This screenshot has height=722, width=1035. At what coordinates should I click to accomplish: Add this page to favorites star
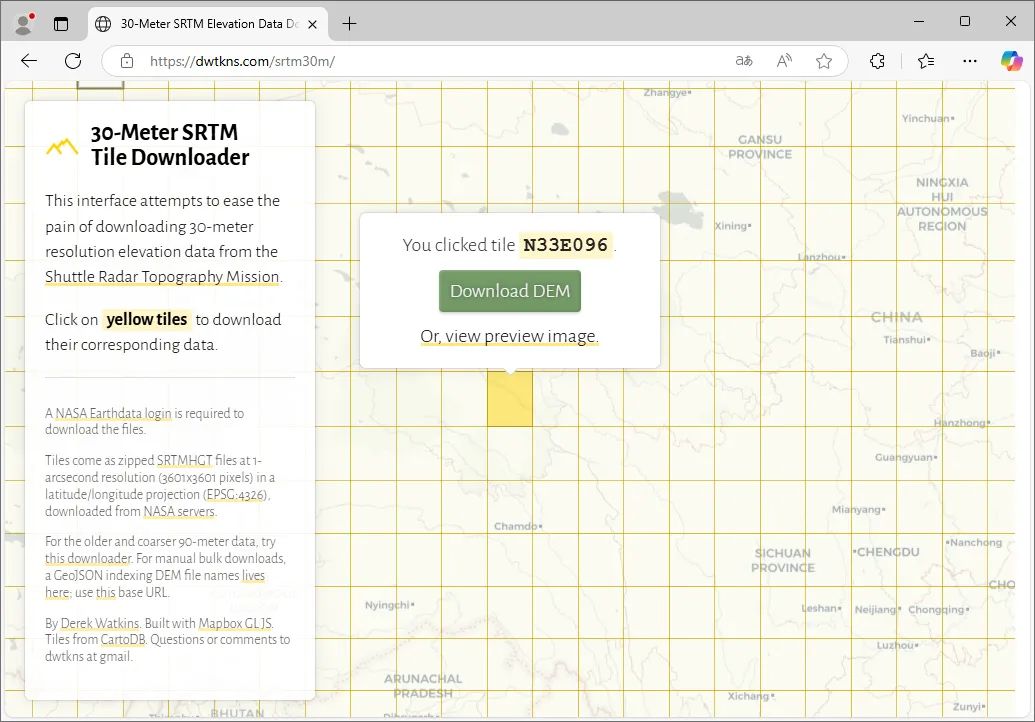tap(824, 61)
